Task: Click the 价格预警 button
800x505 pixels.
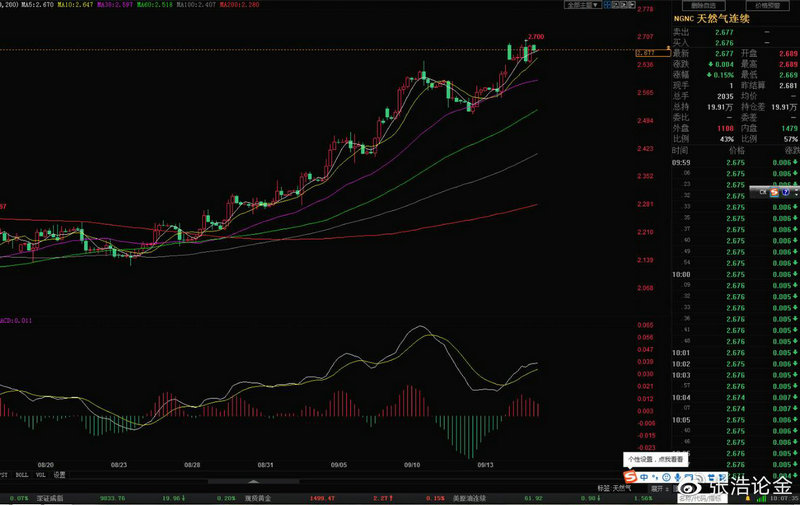Action: [769, 5]
